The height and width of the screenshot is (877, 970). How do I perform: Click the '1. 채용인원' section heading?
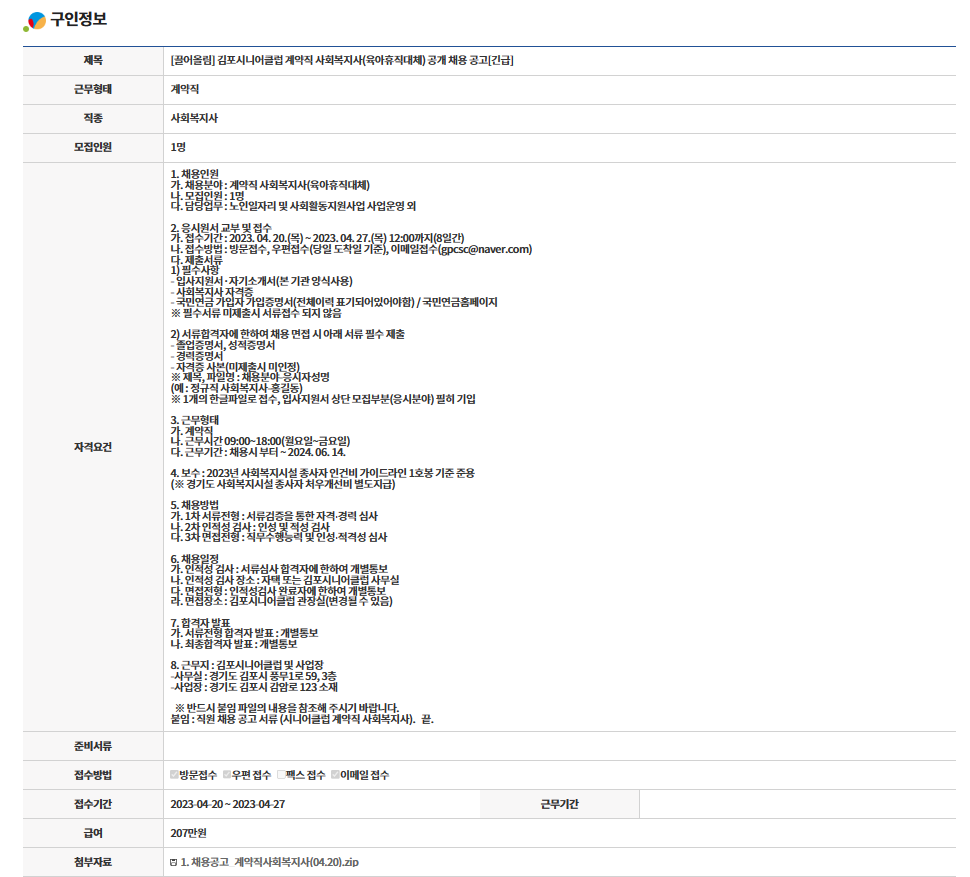click(194, 174)
